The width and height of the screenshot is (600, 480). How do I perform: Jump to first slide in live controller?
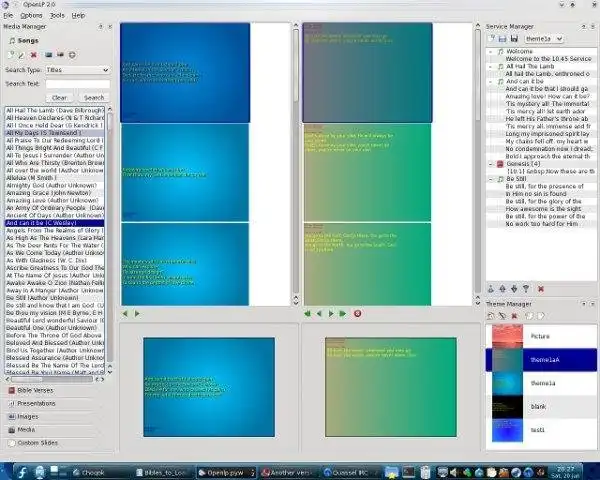pyautogui.click(x=307, y=314)
